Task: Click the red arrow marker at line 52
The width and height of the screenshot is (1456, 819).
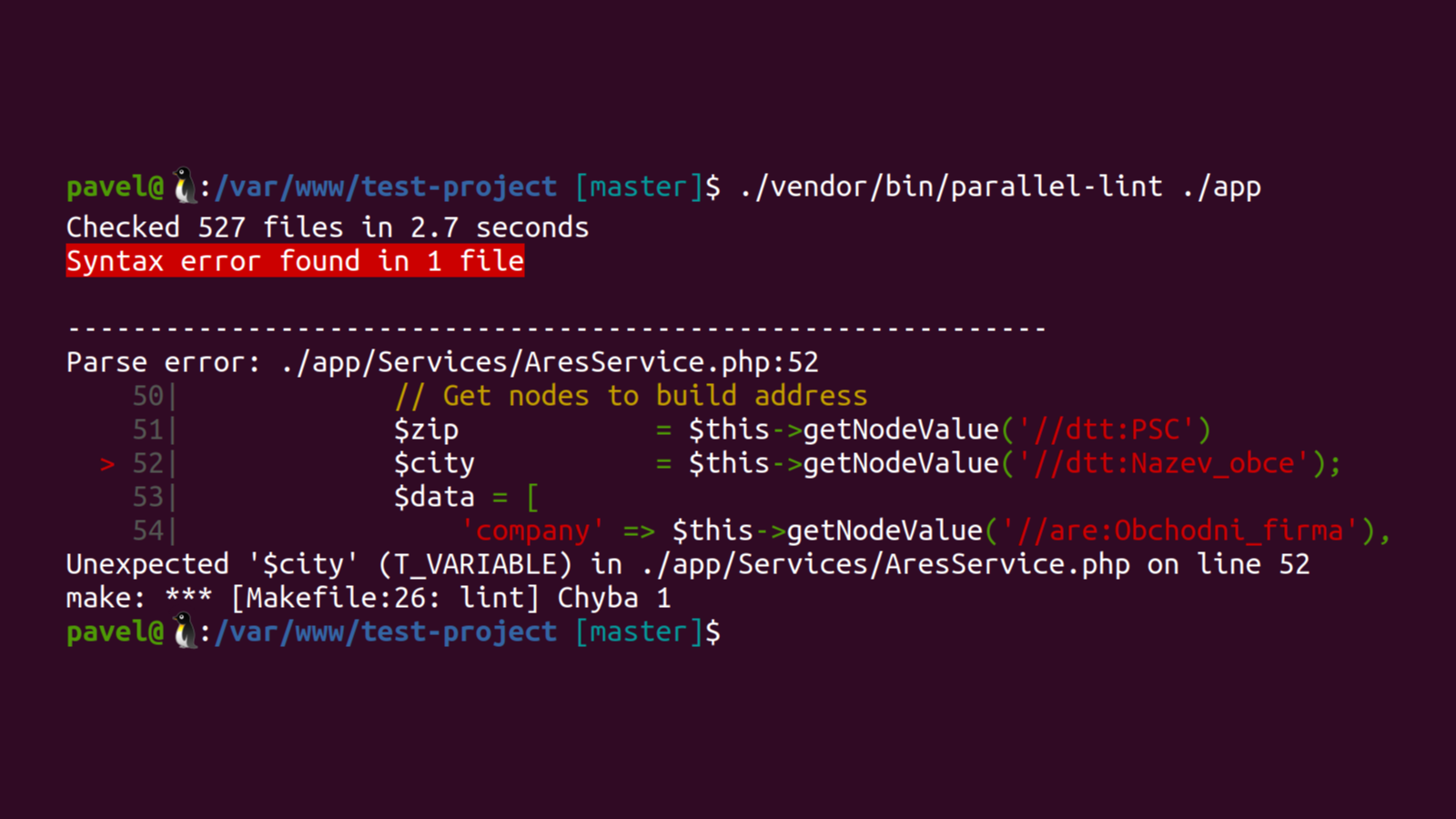Action: pos(107,464)
